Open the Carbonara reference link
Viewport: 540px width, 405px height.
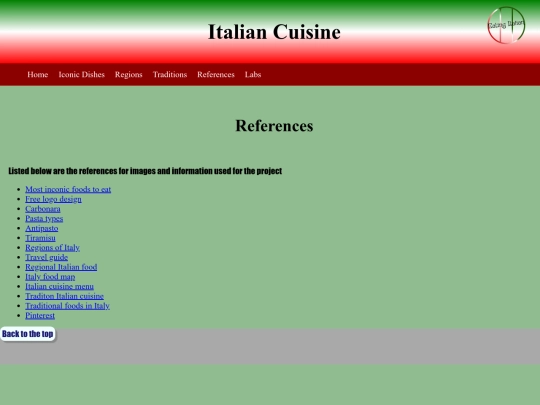coord(43,209)
